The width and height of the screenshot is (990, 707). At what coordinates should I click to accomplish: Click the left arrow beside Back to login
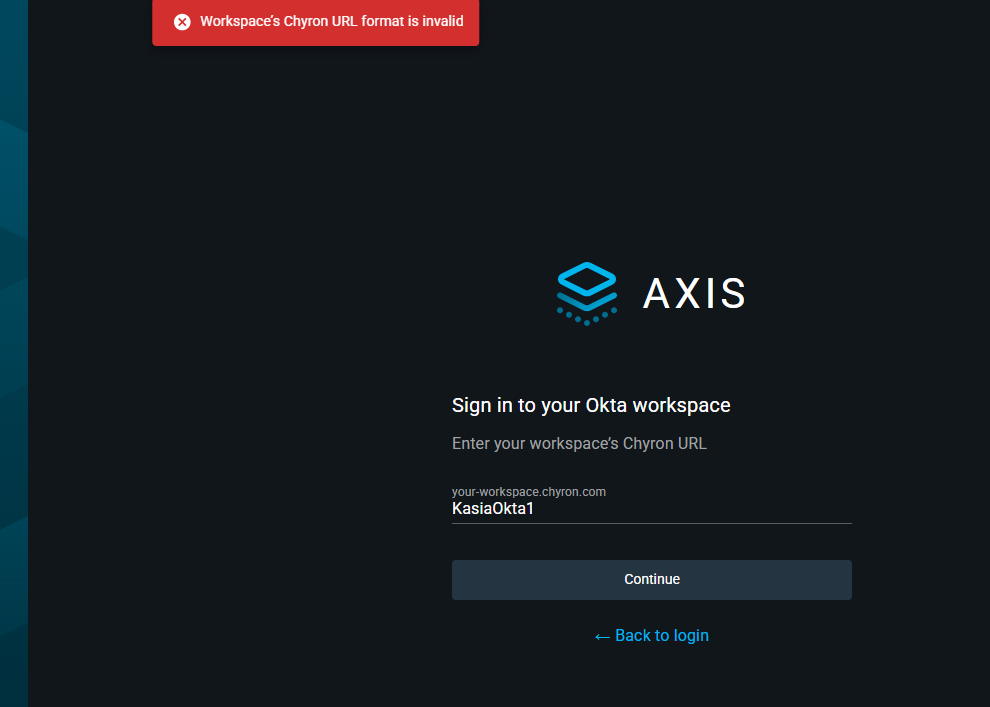point(602,636)
